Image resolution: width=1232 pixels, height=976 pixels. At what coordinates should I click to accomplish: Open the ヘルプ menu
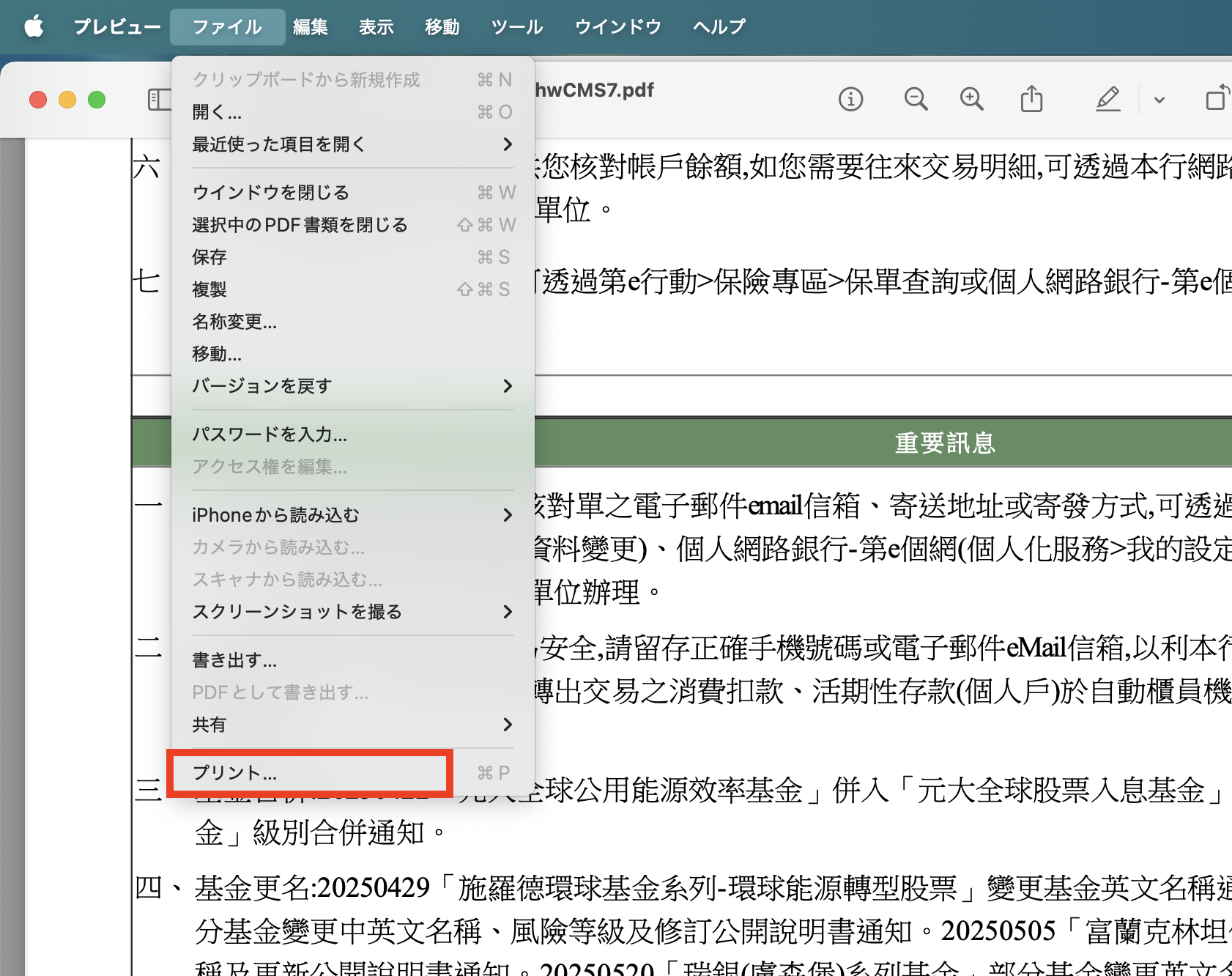click(719, 27)
